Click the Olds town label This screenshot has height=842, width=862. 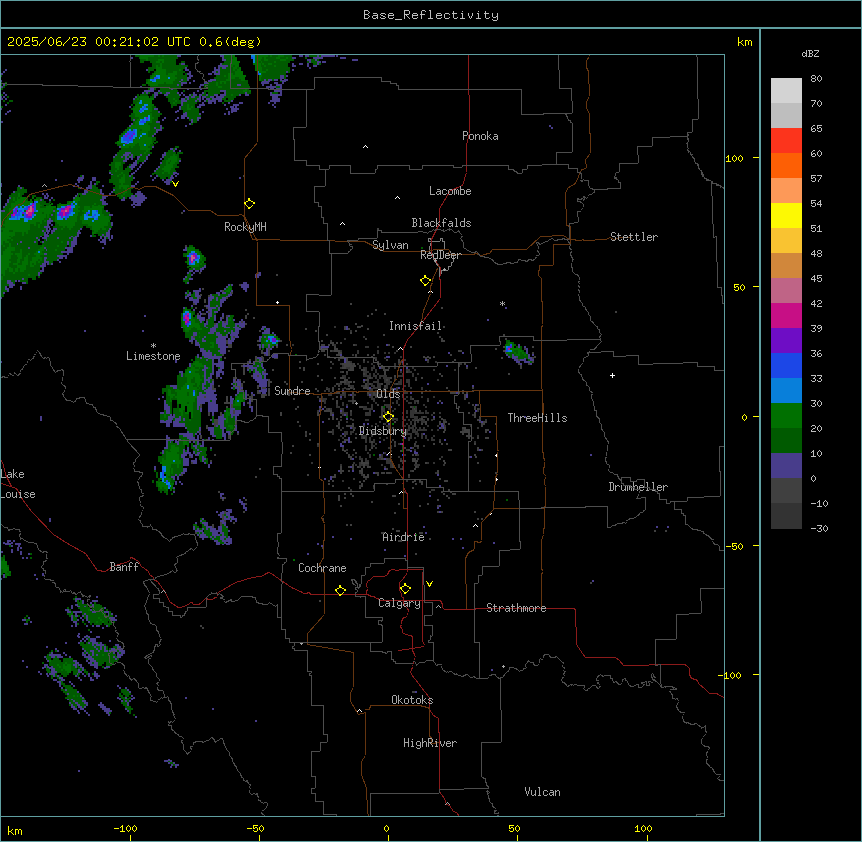pos(388,394)
